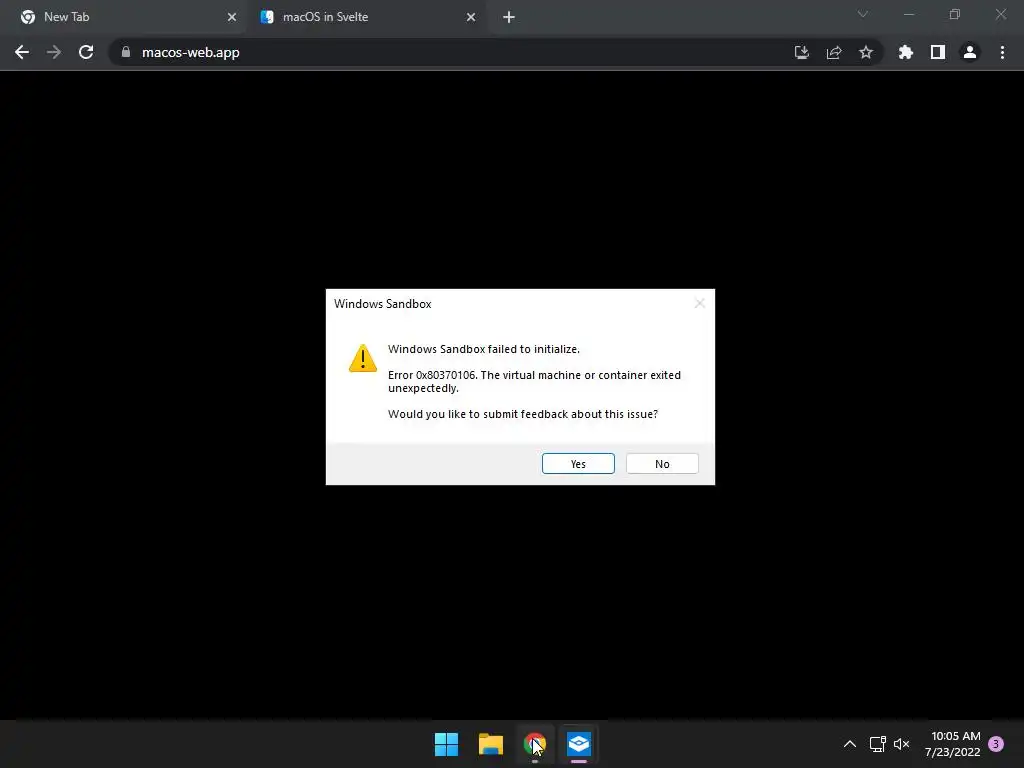Close the Windows Sandbox error dialog
1024x768 pixels.
click(699, 303)
